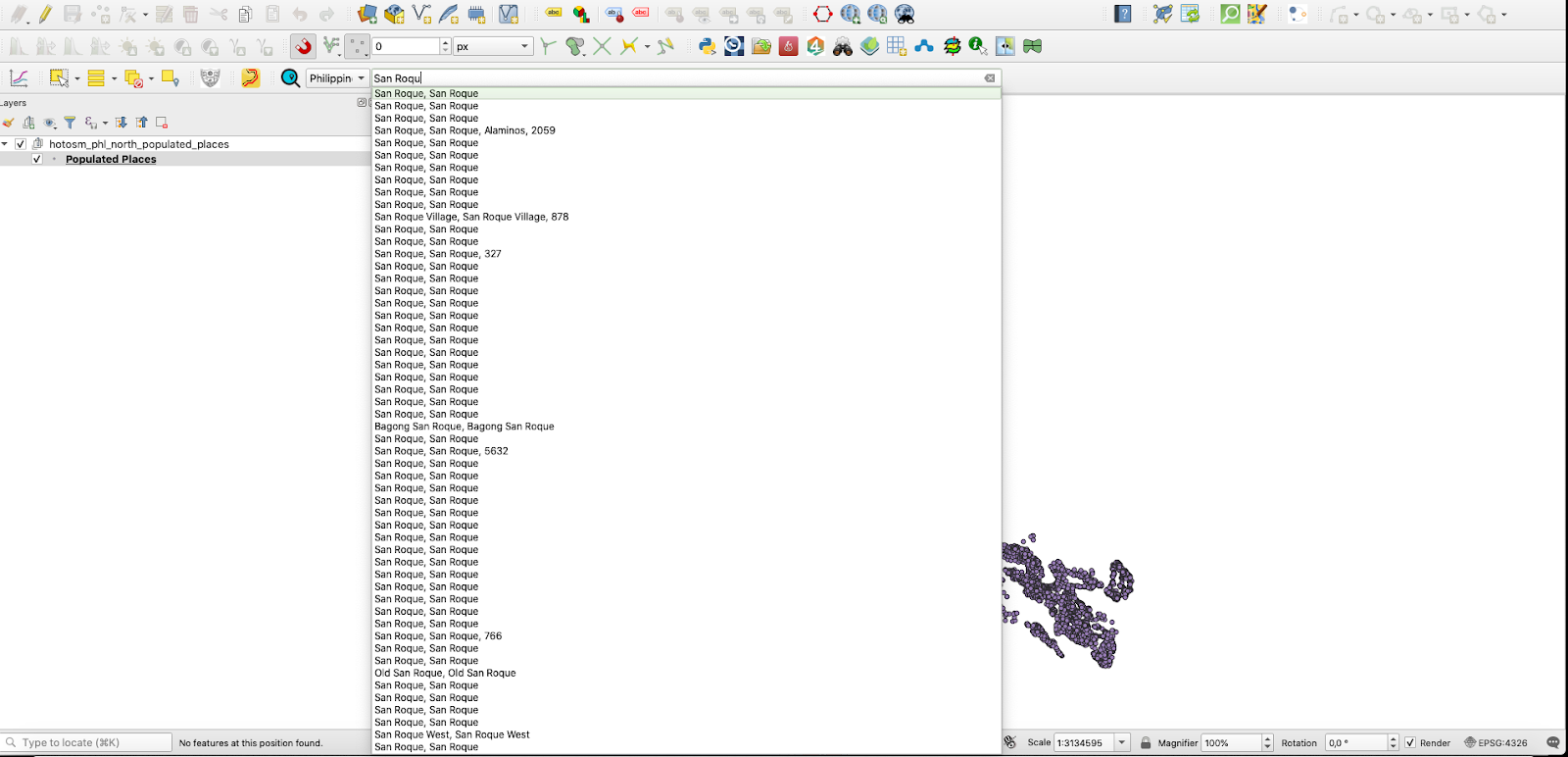
Task: Toggle the Populated Places layer checkbox
Action: tap(37, 159)
